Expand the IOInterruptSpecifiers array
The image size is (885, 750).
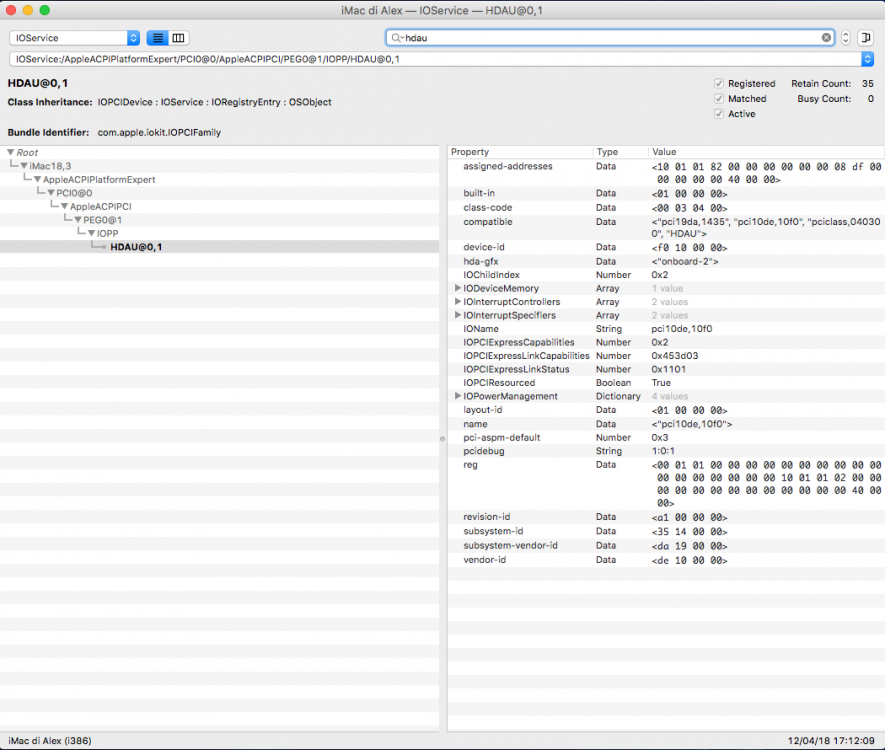458,315
